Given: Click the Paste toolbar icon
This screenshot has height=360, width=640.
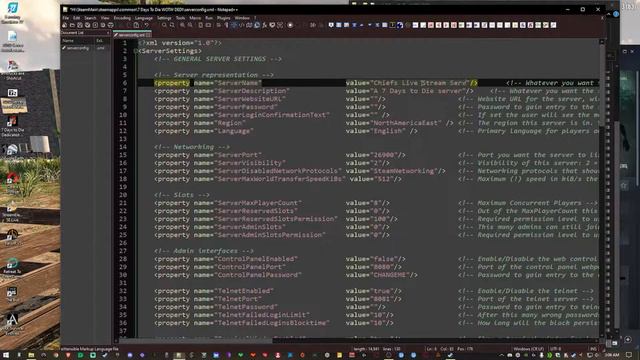Looking at the screenshot, I should (x=136, y=25).
